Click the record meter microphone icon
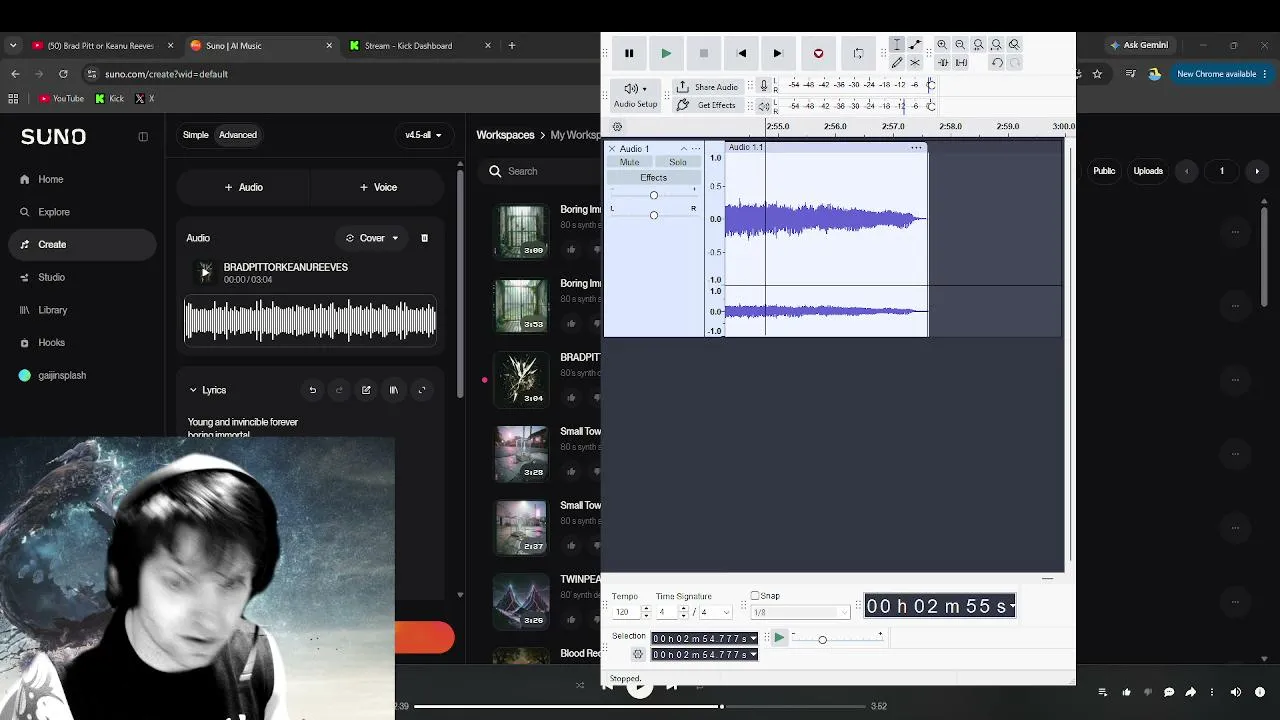The width and height of the screenshot is (1280, 720). 764,85
